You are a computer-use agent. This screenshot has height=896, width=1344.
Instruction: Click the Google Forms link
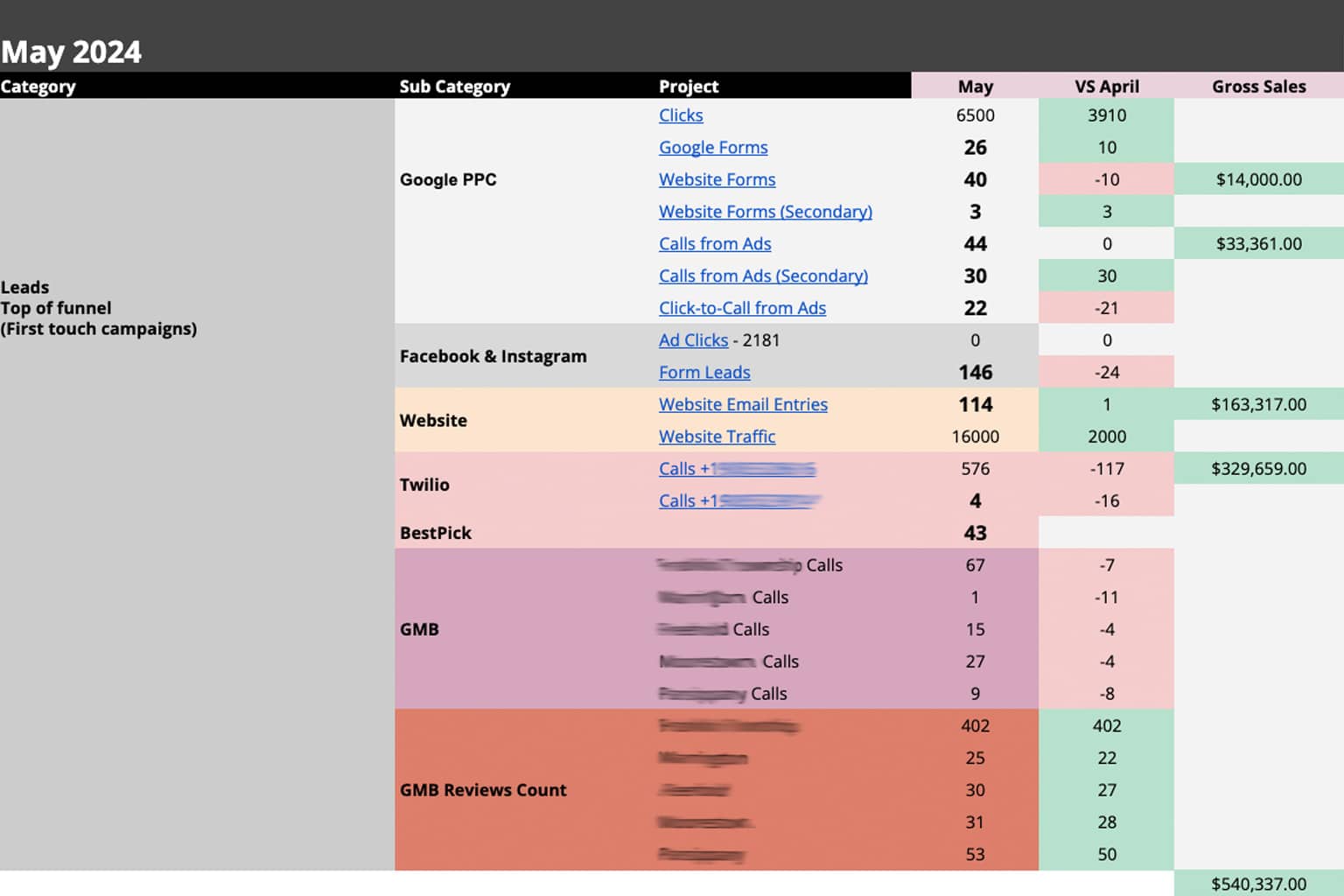click(712, 148)
